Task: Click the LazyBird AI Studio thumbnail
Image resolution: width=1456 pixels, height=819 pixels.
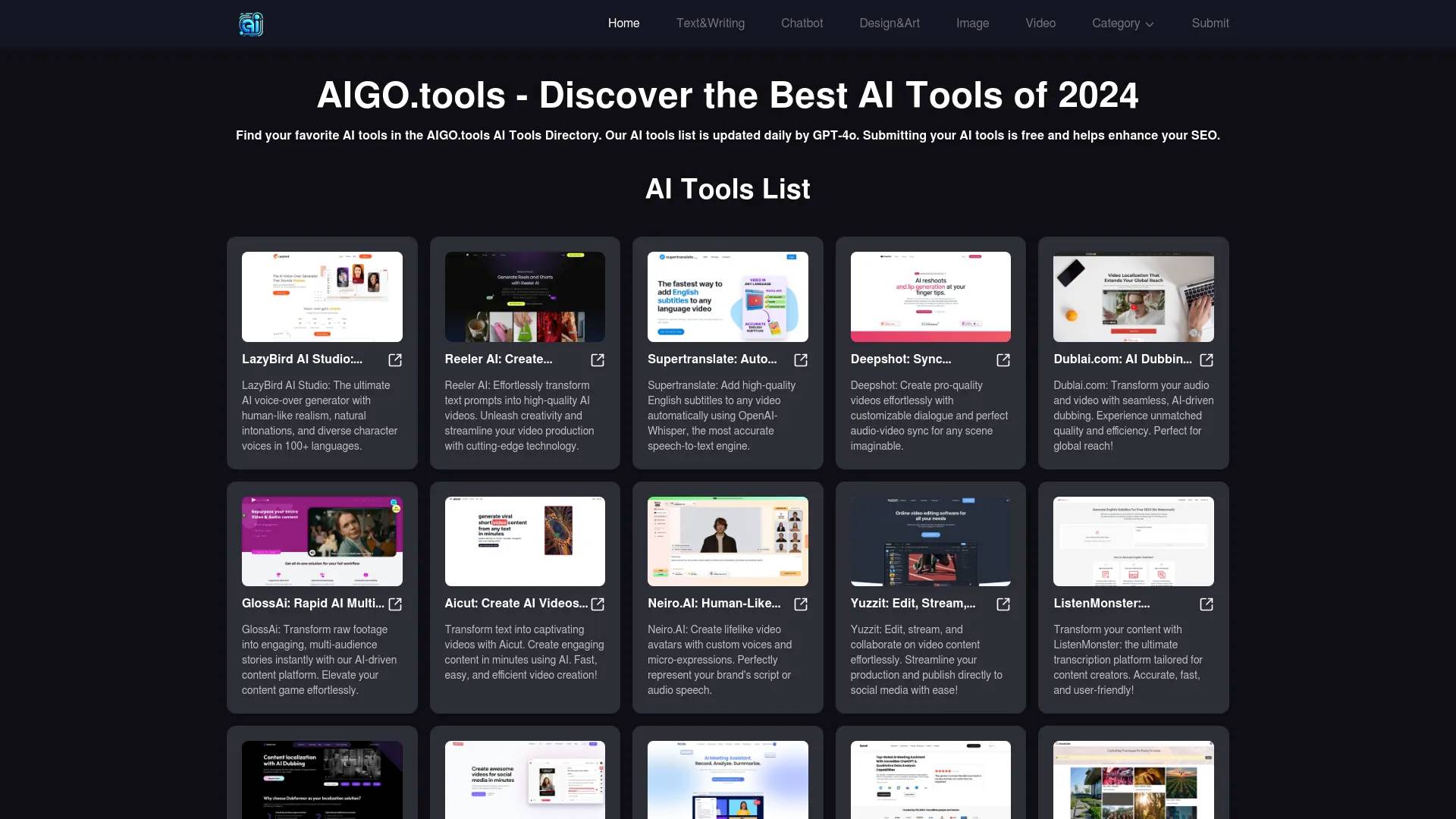Action: (322, 297)
